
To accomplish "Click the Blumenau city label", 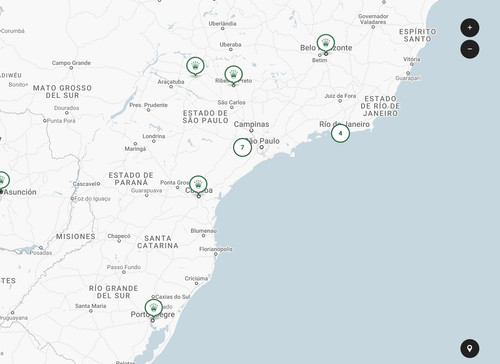I will tap(204, 231).
